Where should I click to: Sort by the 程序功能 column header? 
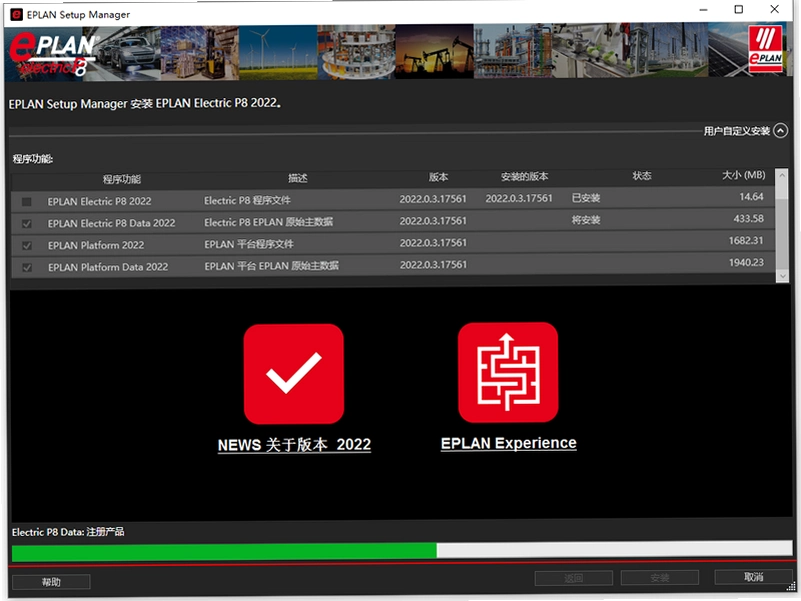pos(122,179)
